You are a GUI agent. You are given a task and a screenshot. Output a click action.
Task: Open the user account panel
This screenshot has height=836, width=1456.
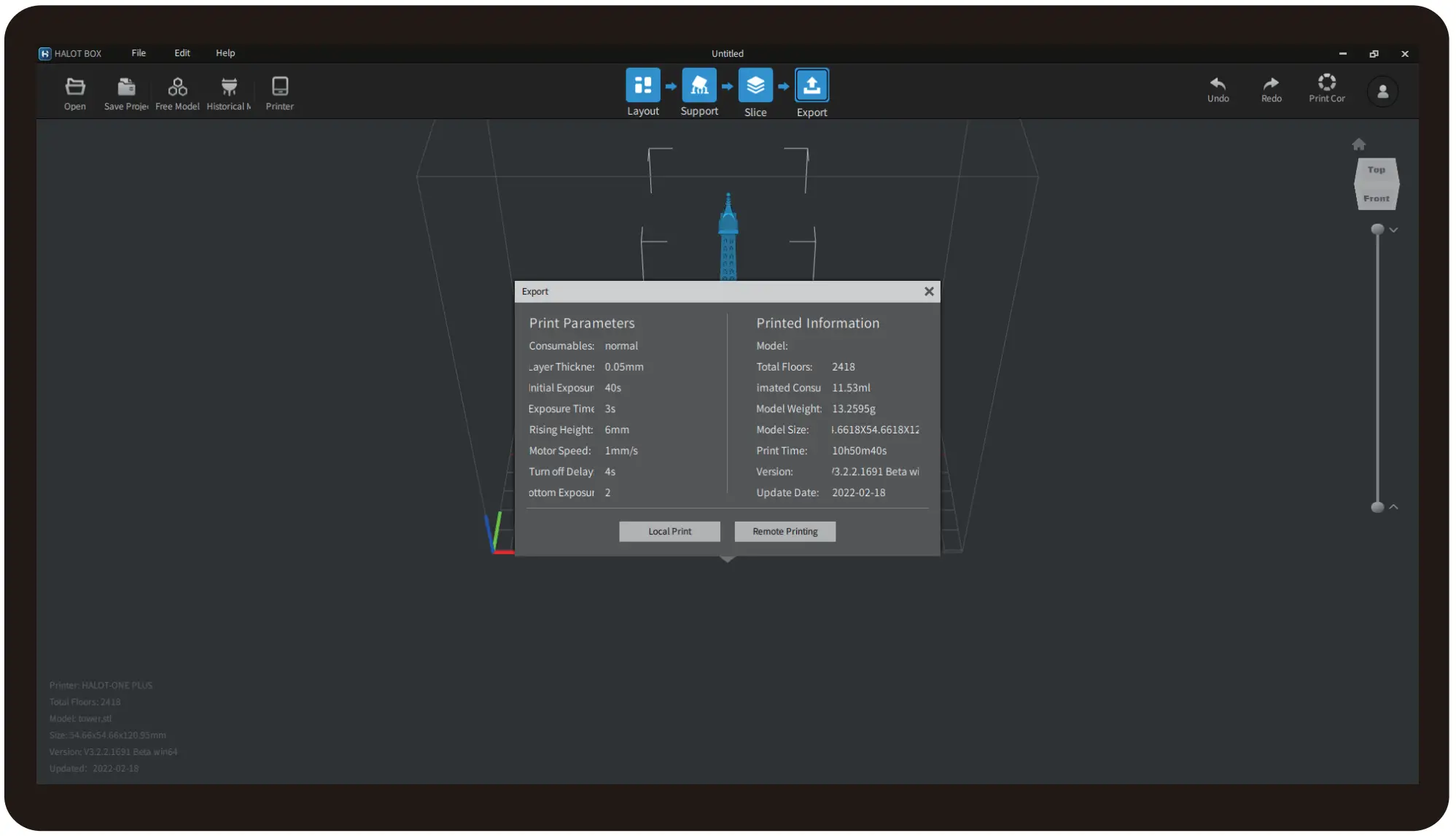coord(1382,91)
